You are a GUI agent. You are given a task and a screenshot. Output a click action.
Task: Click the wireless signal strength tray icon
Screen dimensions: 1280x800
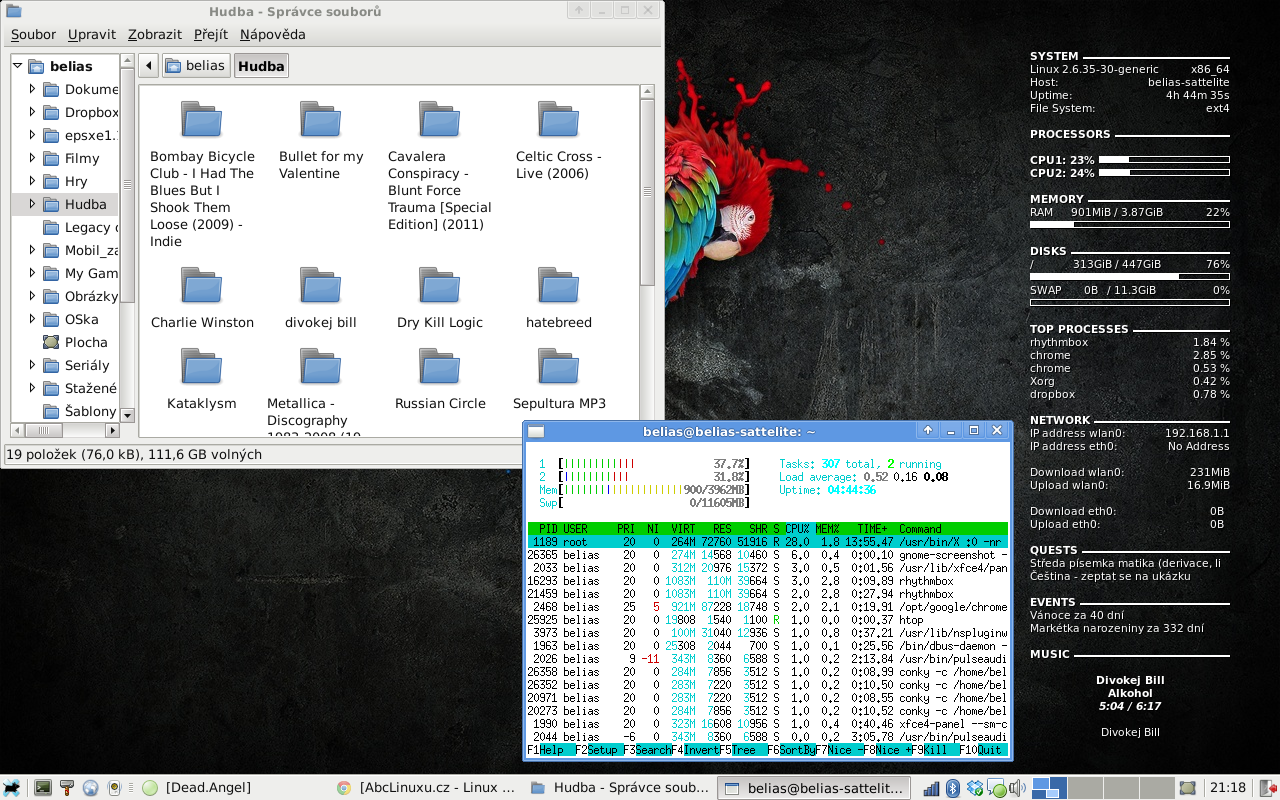(x=932, y=788)
